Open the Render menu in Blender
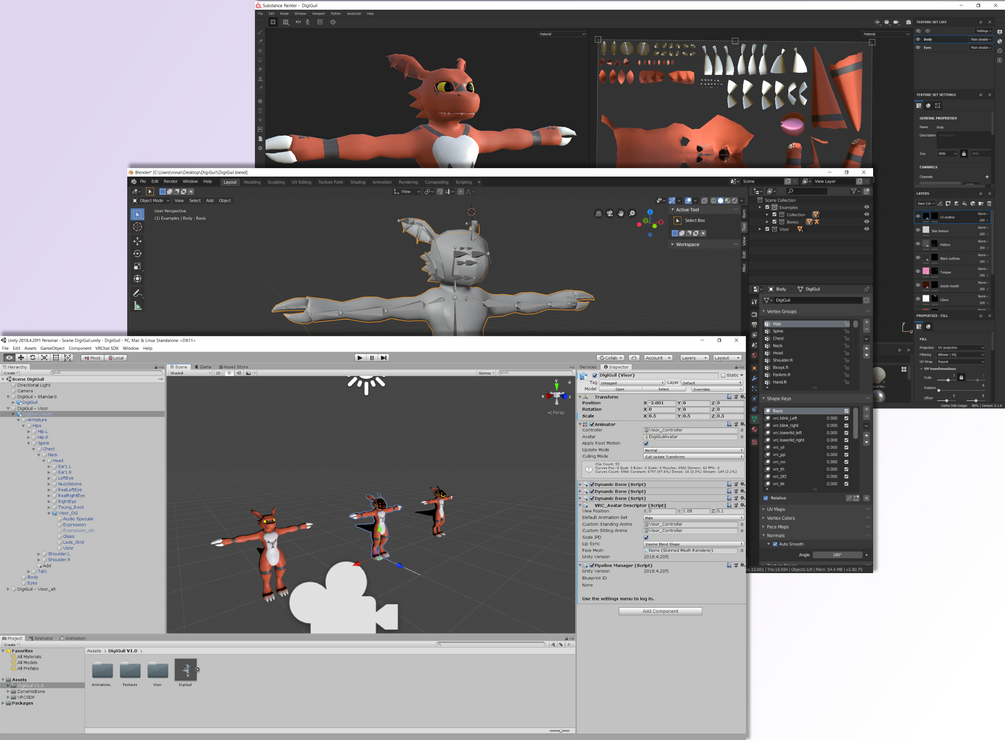 pyautogui.click(x=170, y=181)
